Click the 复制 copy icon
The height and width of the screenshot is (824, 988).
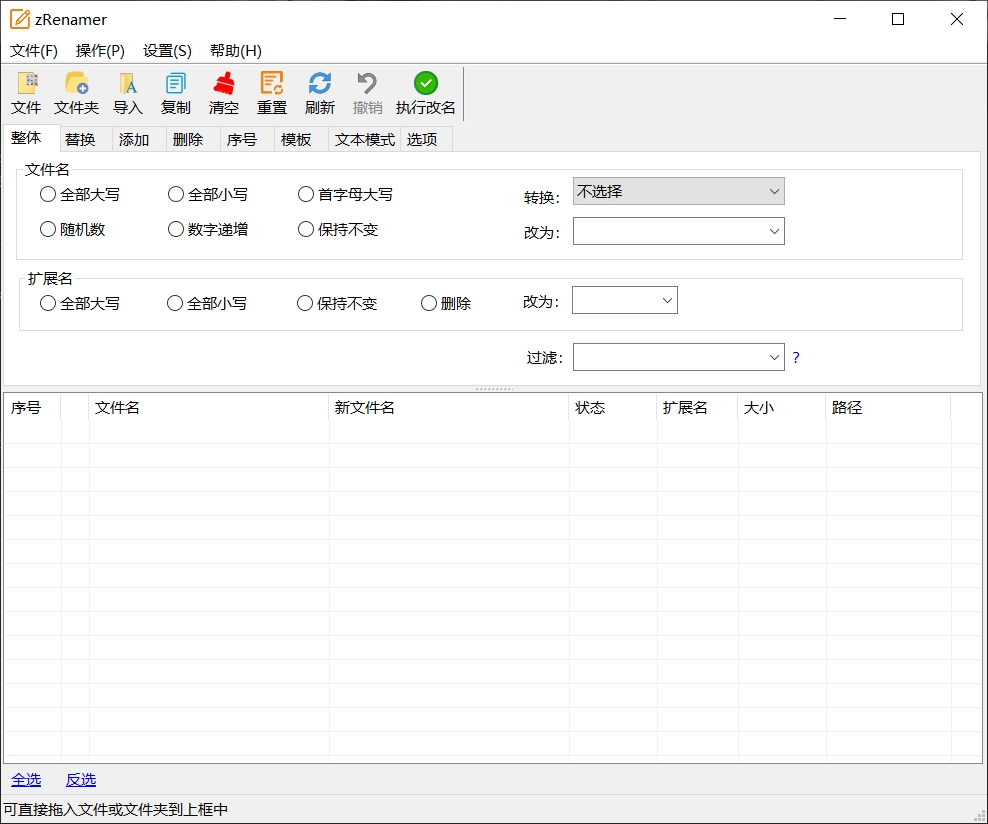click(x=175, y=93)
